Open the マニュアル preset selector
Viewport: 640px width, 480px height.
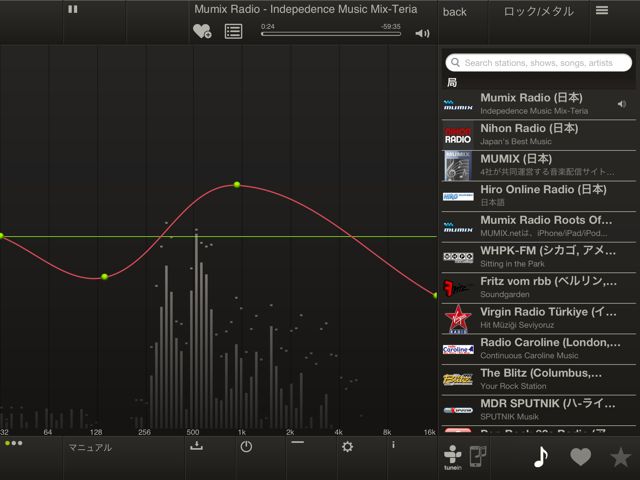coord(90,448)
